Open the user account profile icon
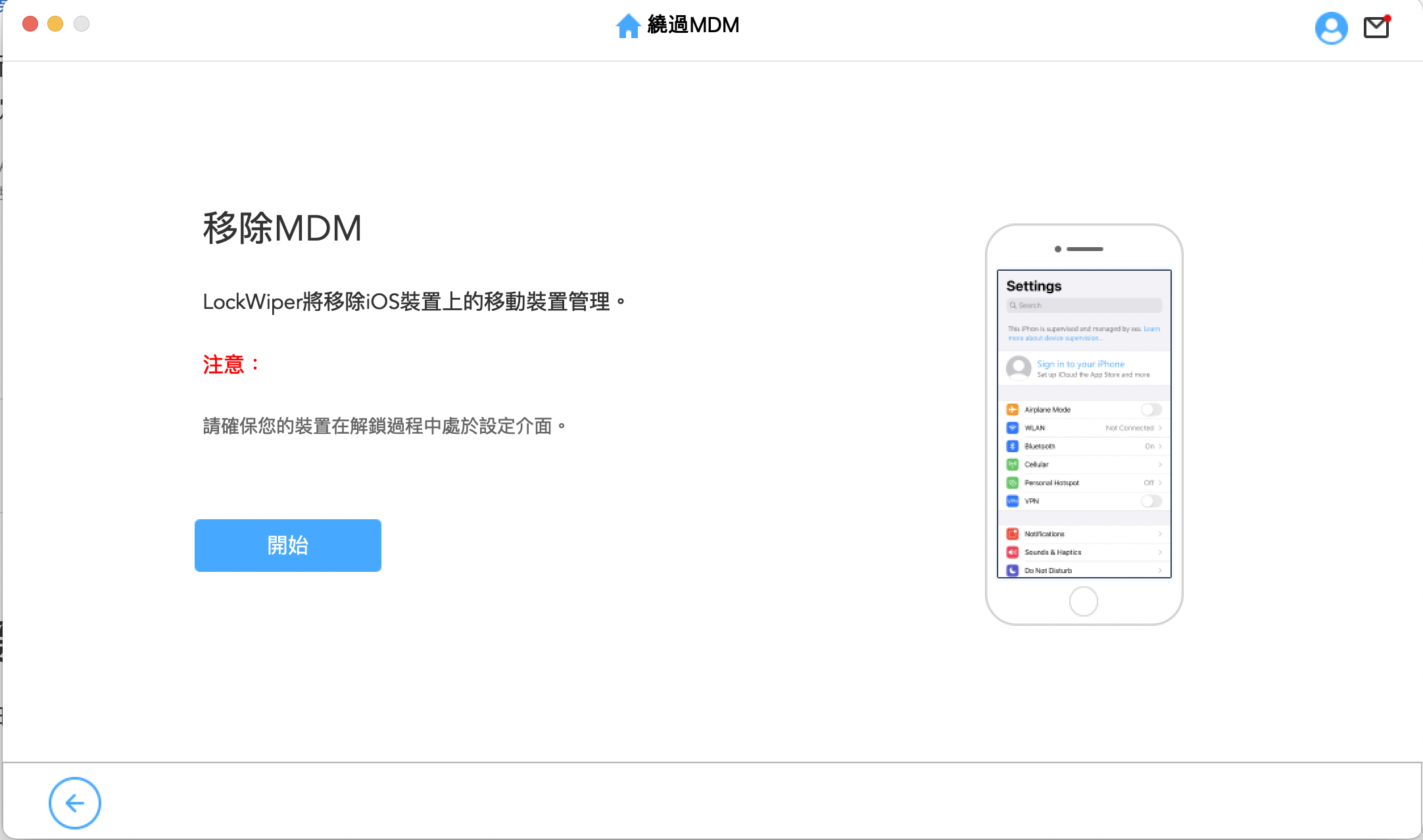This screenshot has height=840, width=1423. point(1331,28)
